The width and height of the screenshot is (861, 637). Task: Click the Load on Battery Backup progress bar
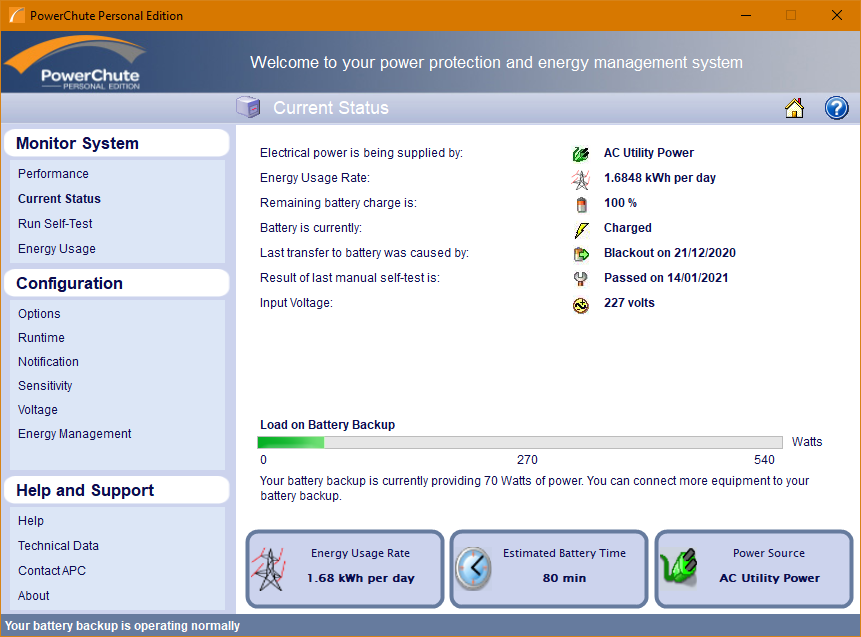tap(520, 443)
